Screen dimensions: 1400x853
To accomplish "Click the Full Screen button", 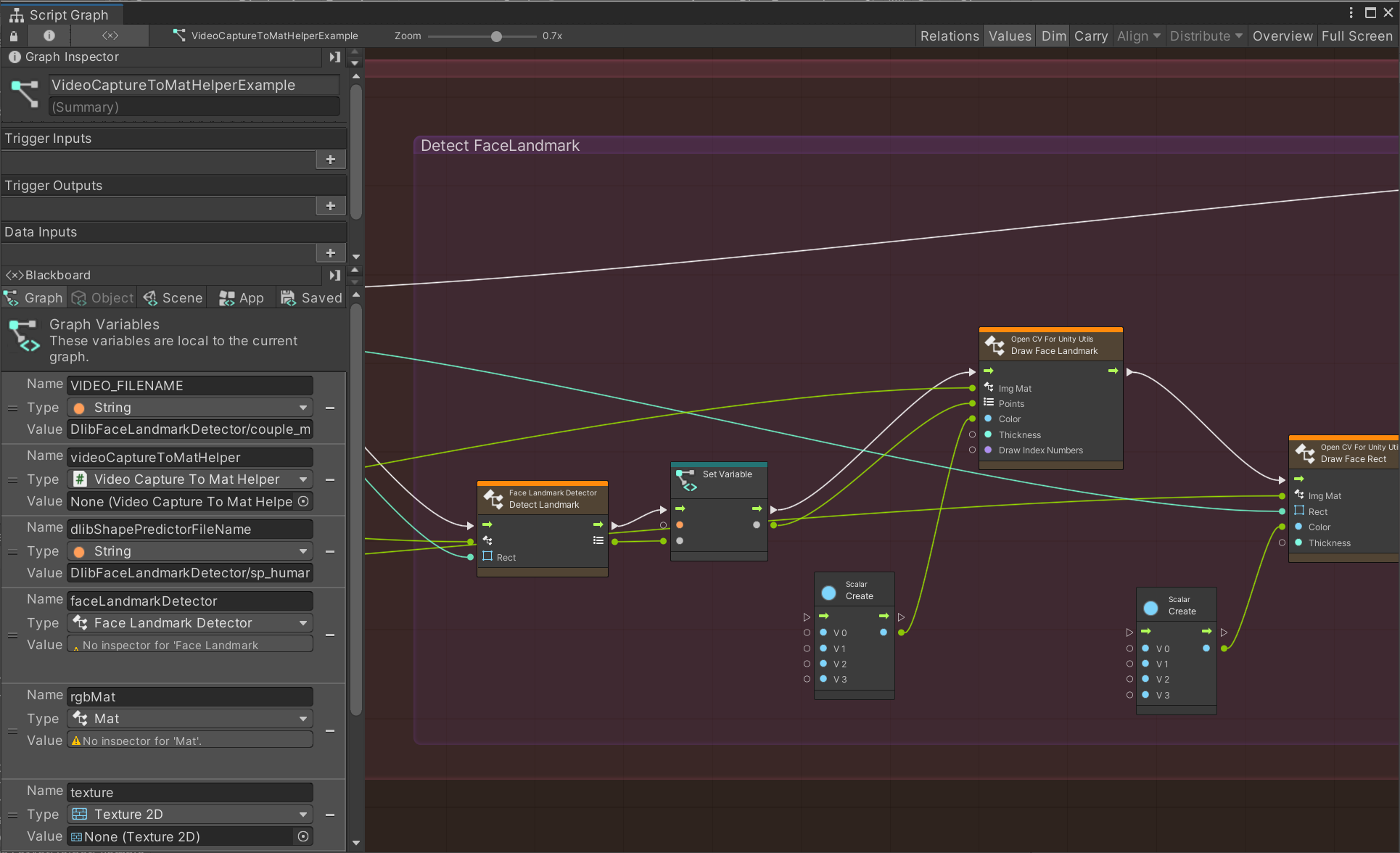I will coord(1356,36).
